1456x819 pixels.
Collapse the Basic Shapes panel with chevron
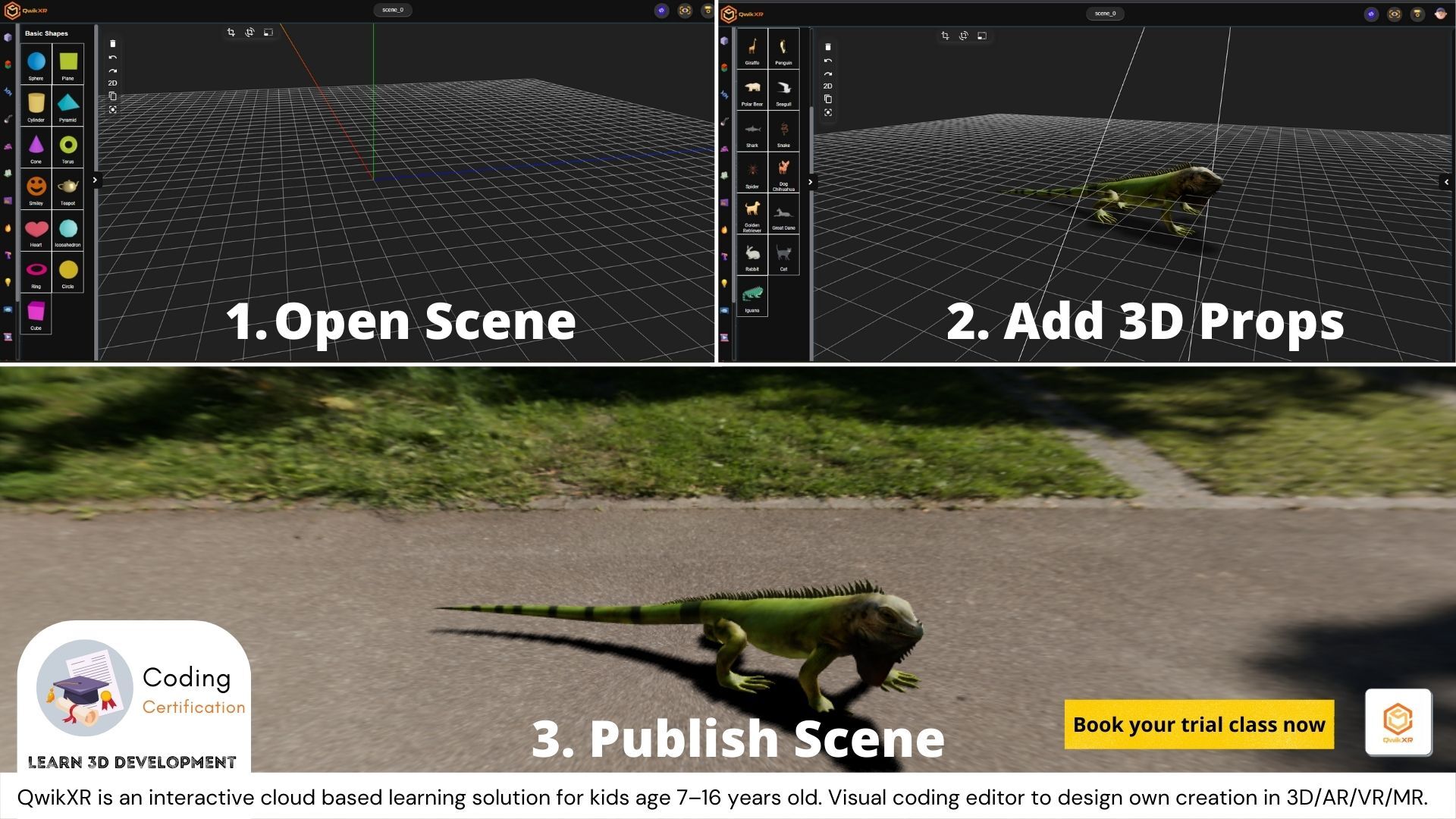pyautogui.click(x=95, y=180)
